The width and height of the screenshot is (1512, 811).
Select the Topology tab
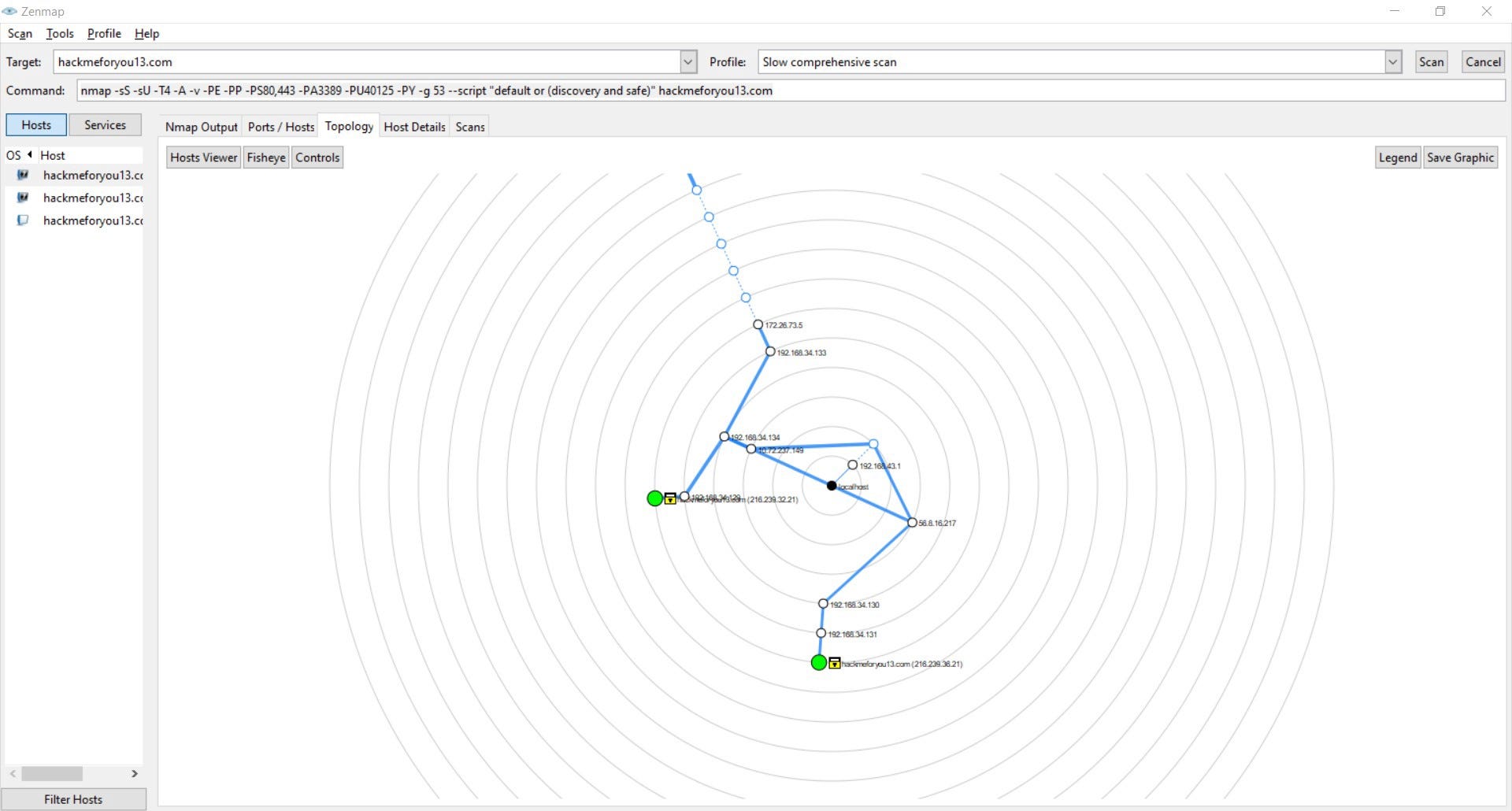click(349, 126)
